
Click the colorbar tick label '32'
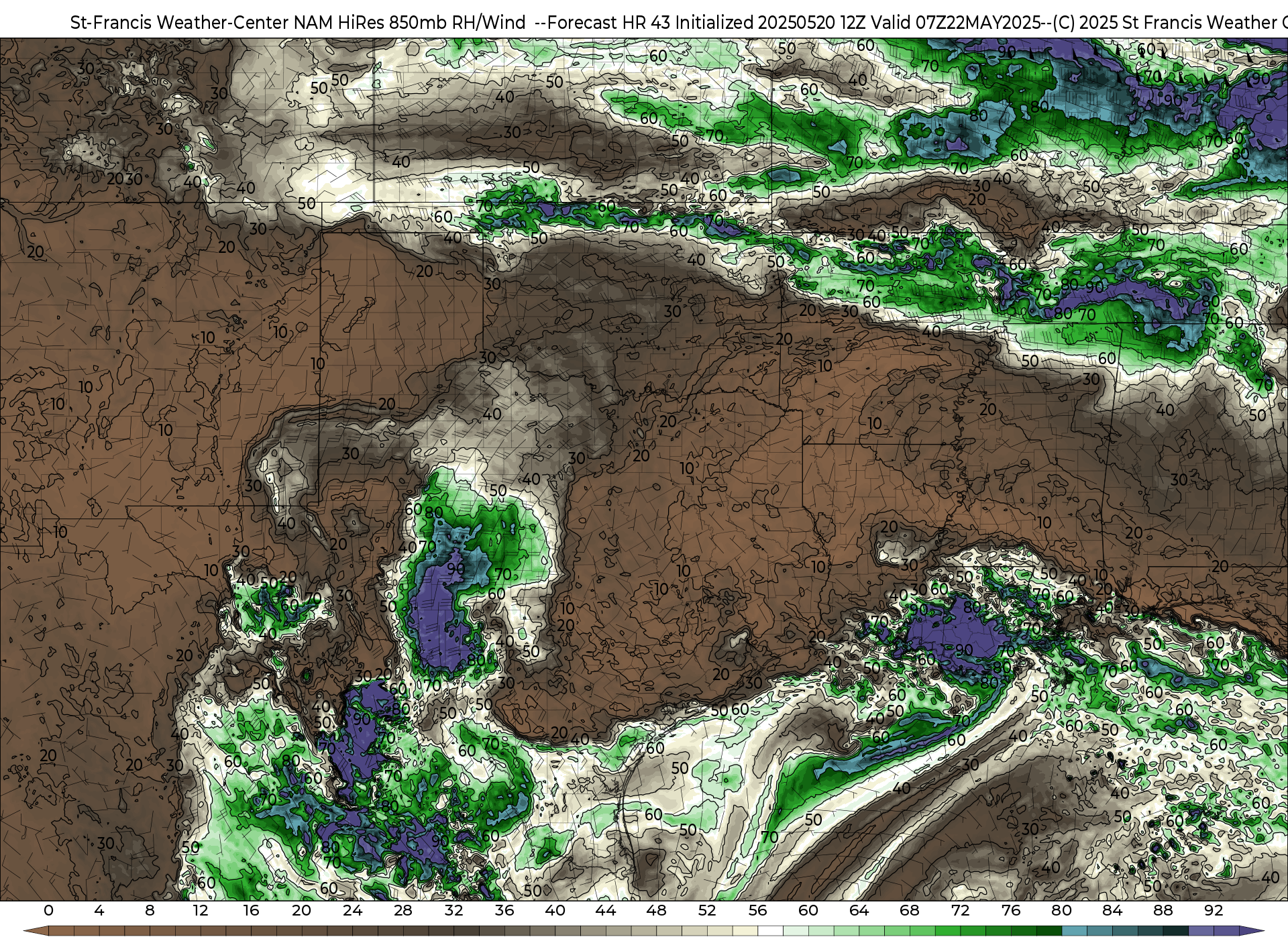point(453,910)
